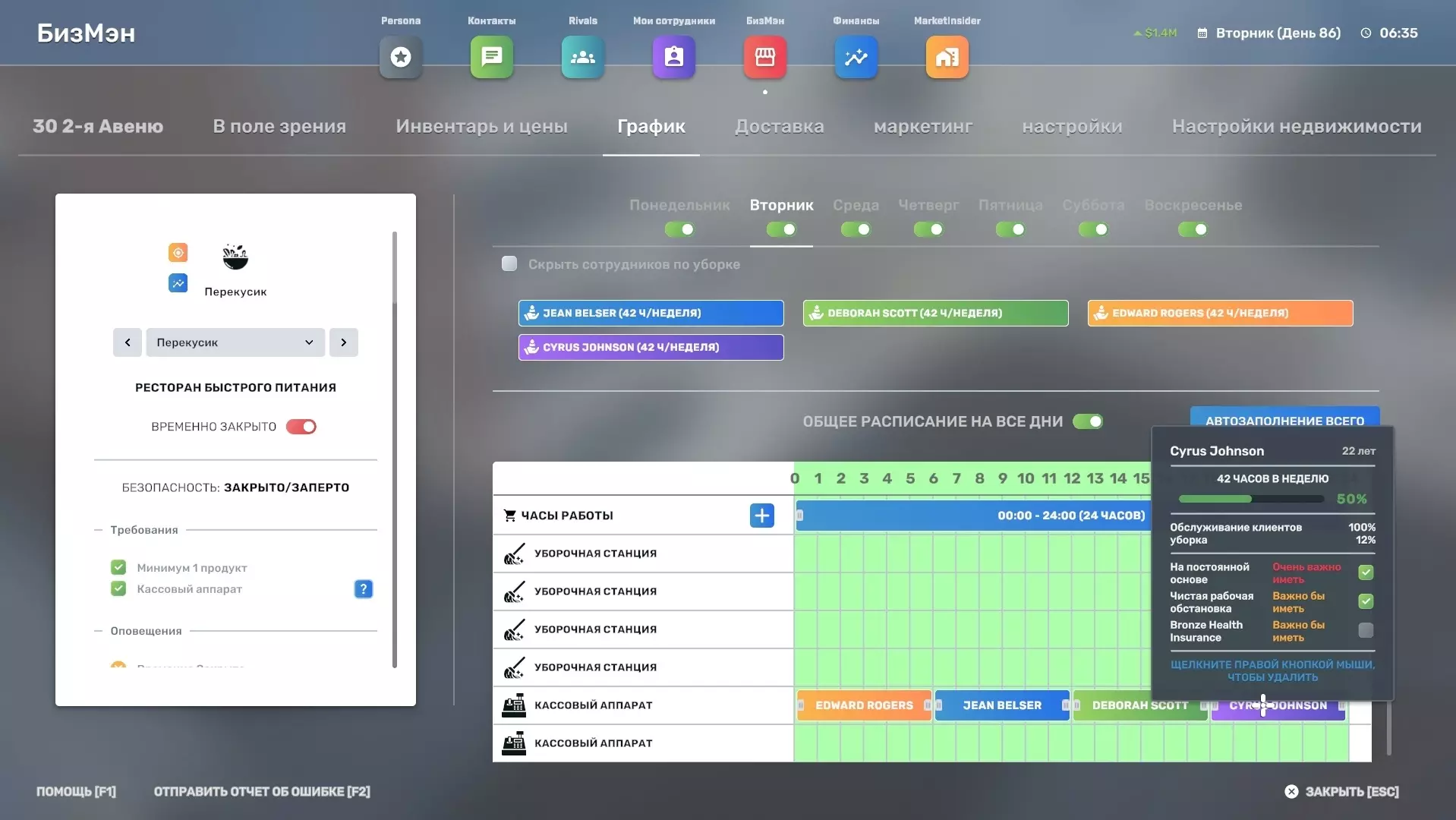
Task: Toggle the Понедельник day switch
Action: [x=679, y=229]
